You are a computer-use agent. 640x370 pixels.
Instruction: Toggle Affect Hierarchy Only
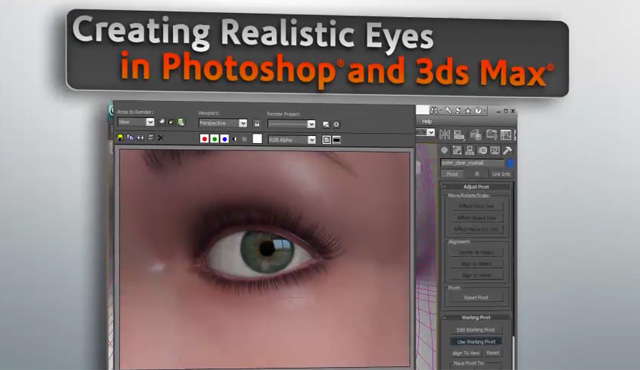pyautogui.click(x=476, y=229)
